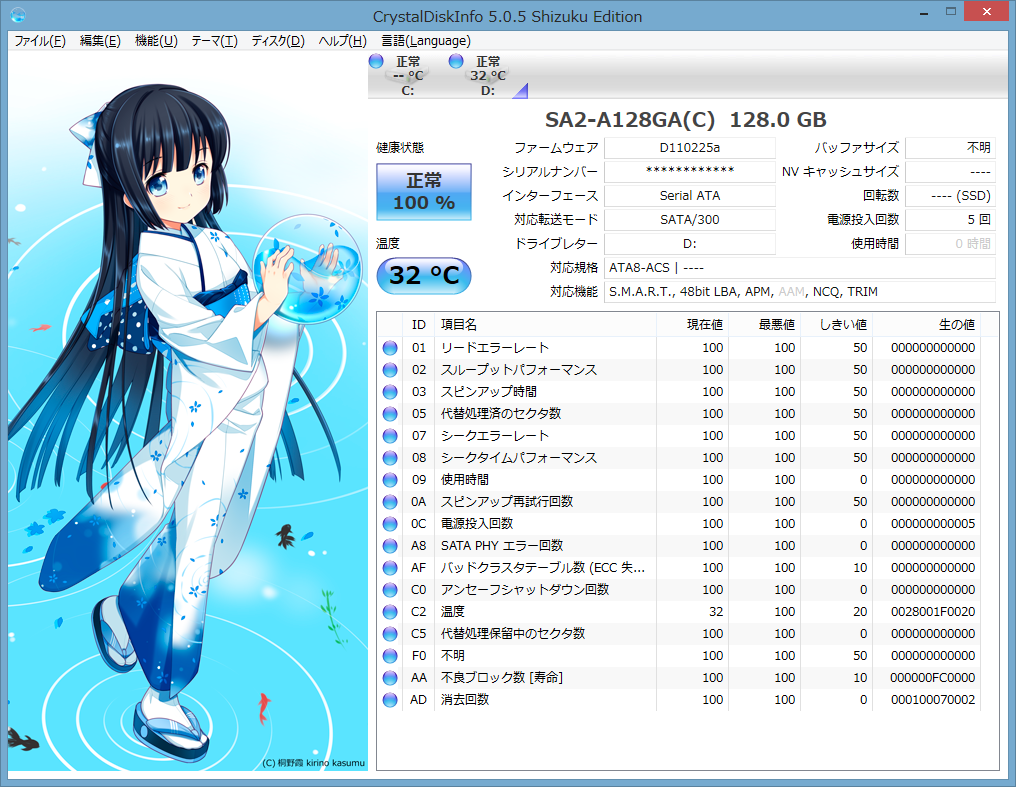Open the ヘルプ(H) menu
The width and height of the screenshot is (1016, 787).
[343, 41]
